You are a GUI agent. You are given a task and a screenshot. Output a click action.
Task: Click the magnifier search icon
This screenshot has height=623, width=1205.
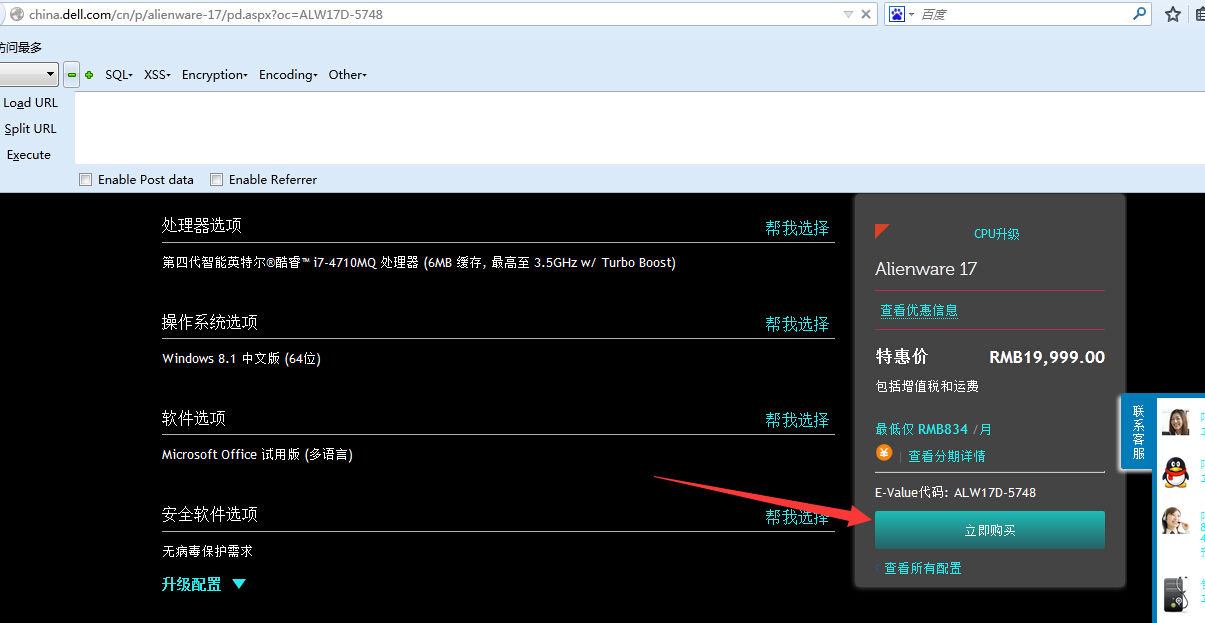[x=1140, y=14]
